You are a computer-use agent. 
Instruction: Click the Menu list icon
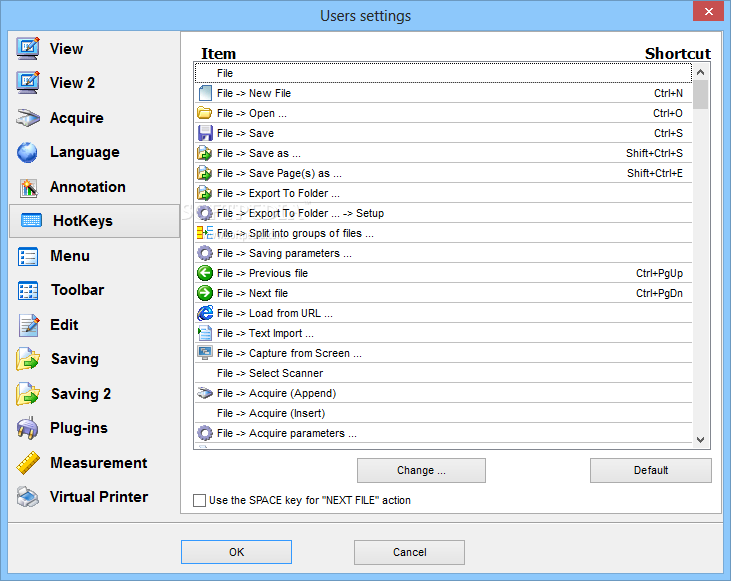coord(28,256)
